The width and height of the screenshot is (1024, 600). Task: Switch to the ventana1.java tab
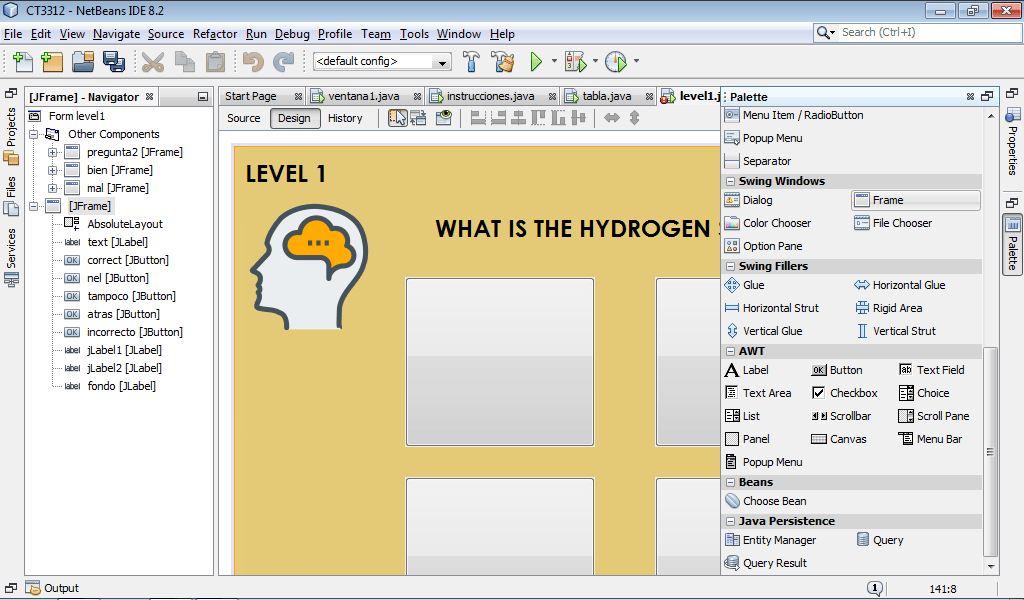pyautogui.click(x=363, y=97)
